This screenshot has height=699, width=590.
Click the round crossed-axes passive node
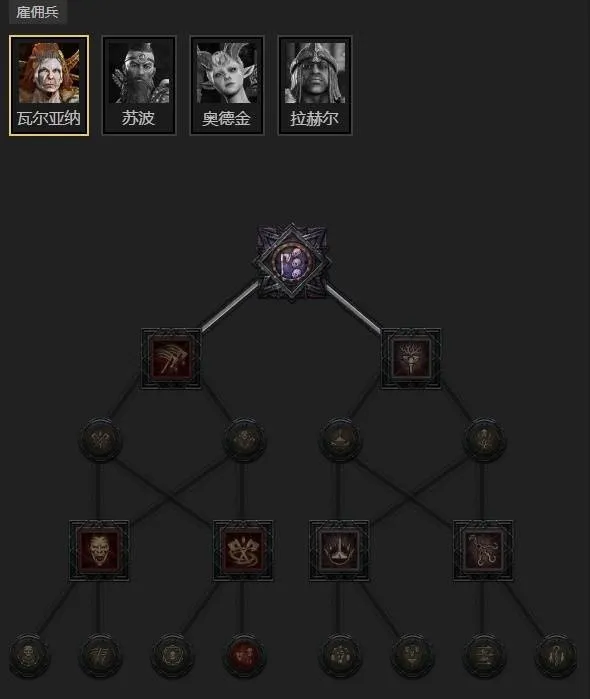click(x=100, y=440)
